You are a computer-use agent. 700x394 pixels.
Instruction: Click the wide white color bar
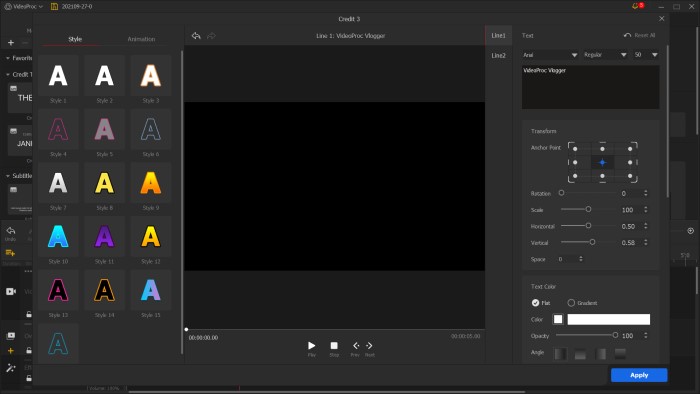click(x=608, y=319)
